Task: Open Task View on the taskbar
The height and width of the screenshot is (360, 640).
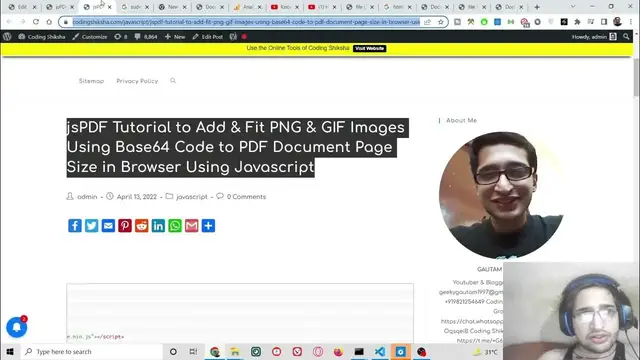Action: [193, 351]
